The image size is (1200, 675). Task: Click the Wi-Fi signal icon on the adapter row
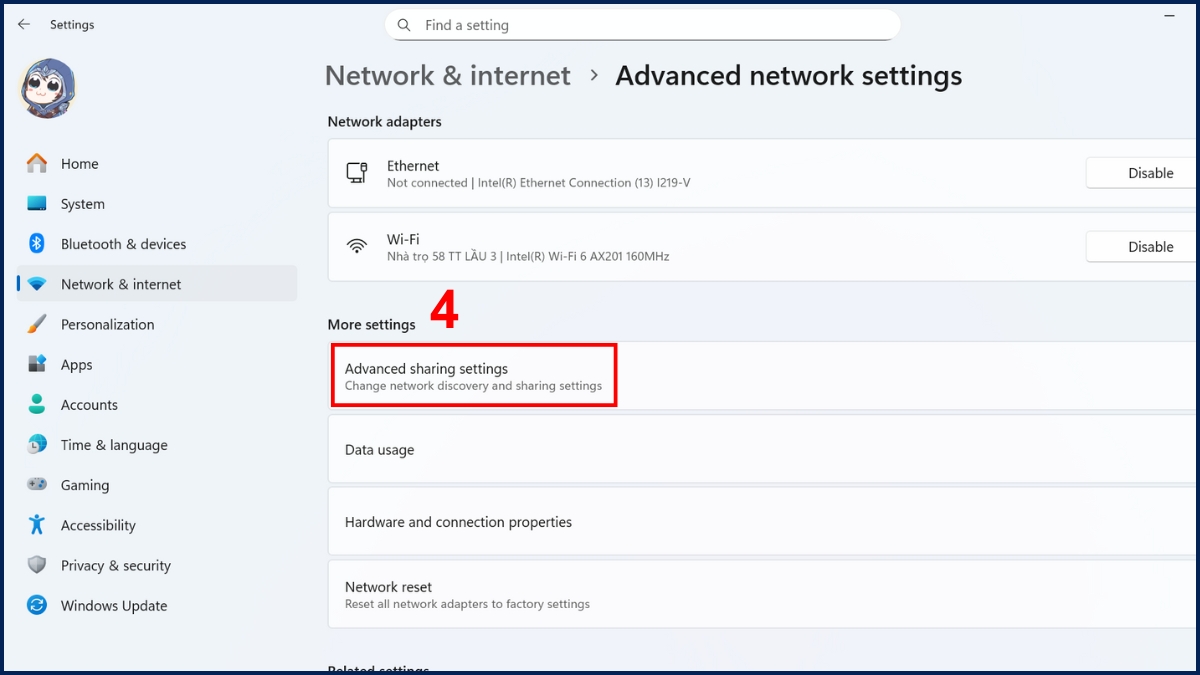(x=357, y=243)
